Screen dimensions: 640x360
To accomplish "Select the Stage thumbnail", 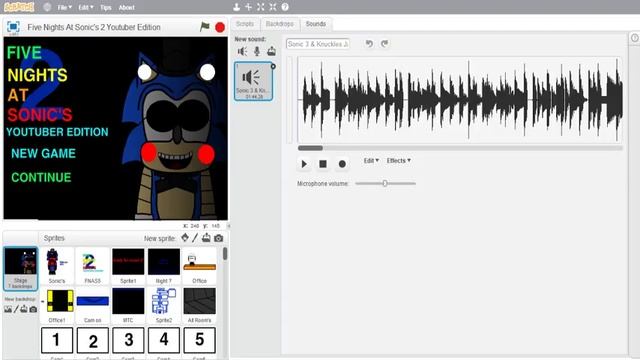I will coord(20,268).
